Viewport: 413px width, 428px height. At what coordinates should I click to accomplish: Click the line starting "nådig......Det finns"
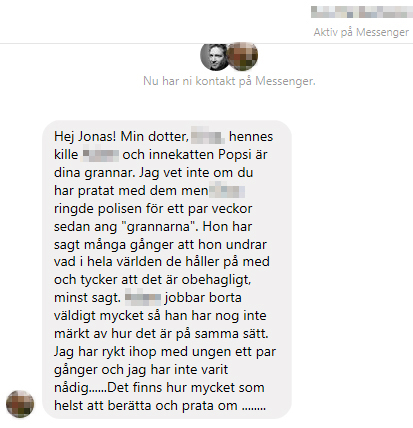[159, 388]
